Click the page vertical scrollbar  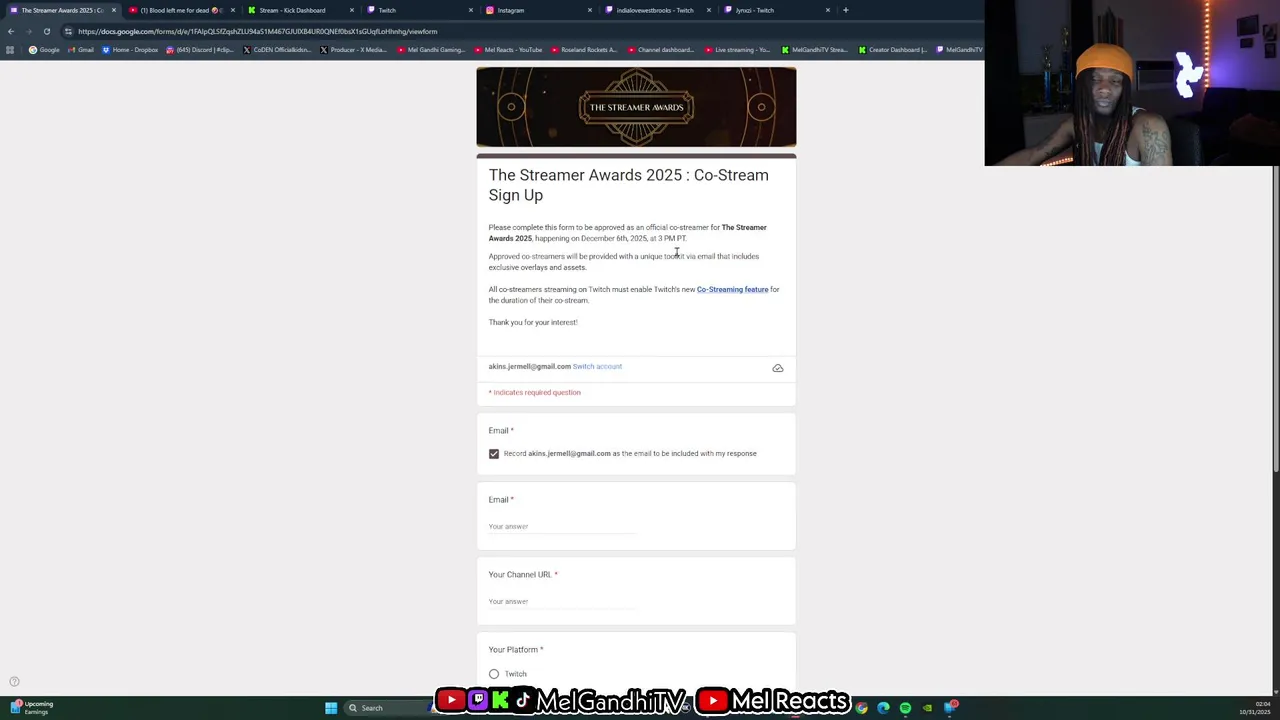(x=1275, y=319)
